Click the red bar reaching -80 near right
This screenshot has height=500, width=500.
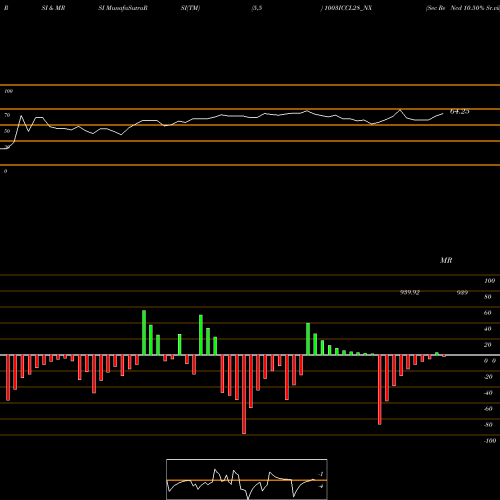coord(380,390)
